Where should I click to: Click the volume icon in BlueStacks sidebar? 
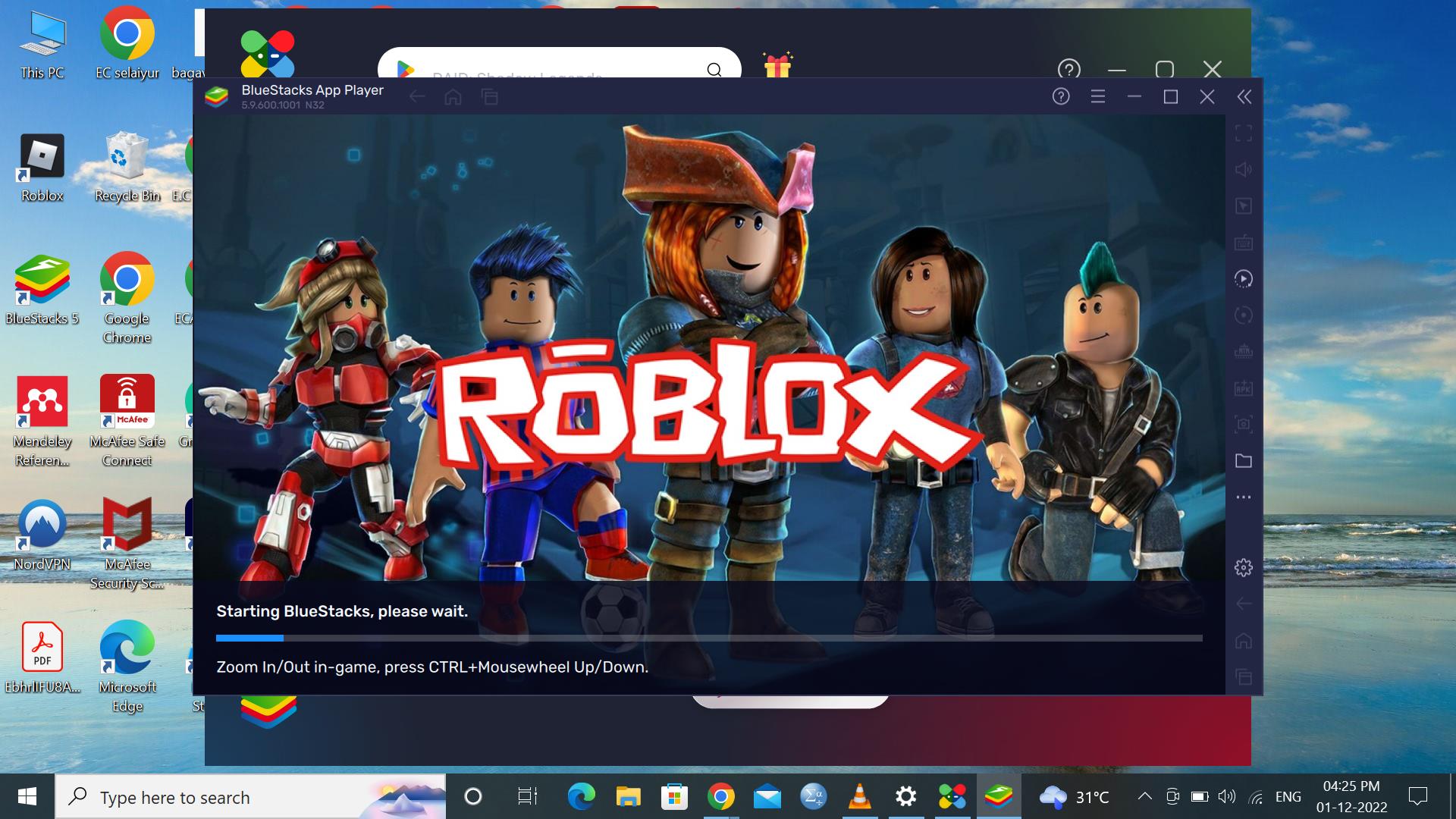point(1244,169)
